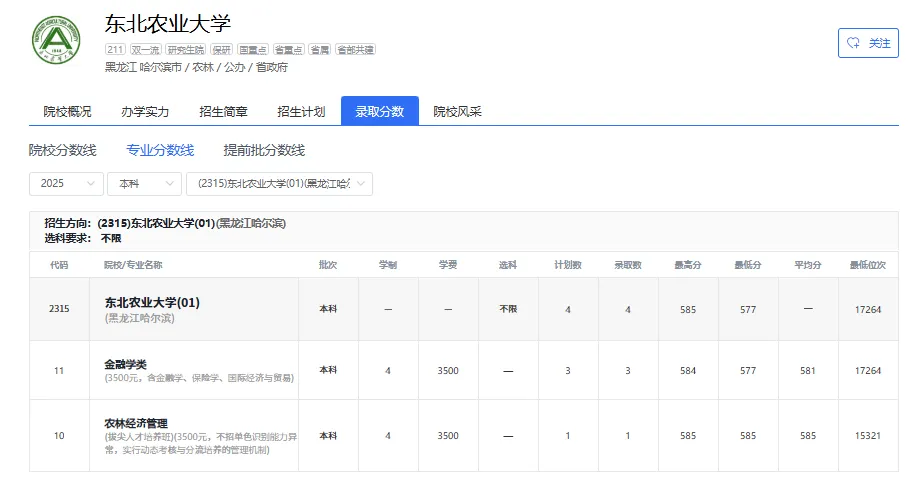Click the 录取数 column header
The width and height of the screenshot is (924, 483).
click(x=628, y=265)
